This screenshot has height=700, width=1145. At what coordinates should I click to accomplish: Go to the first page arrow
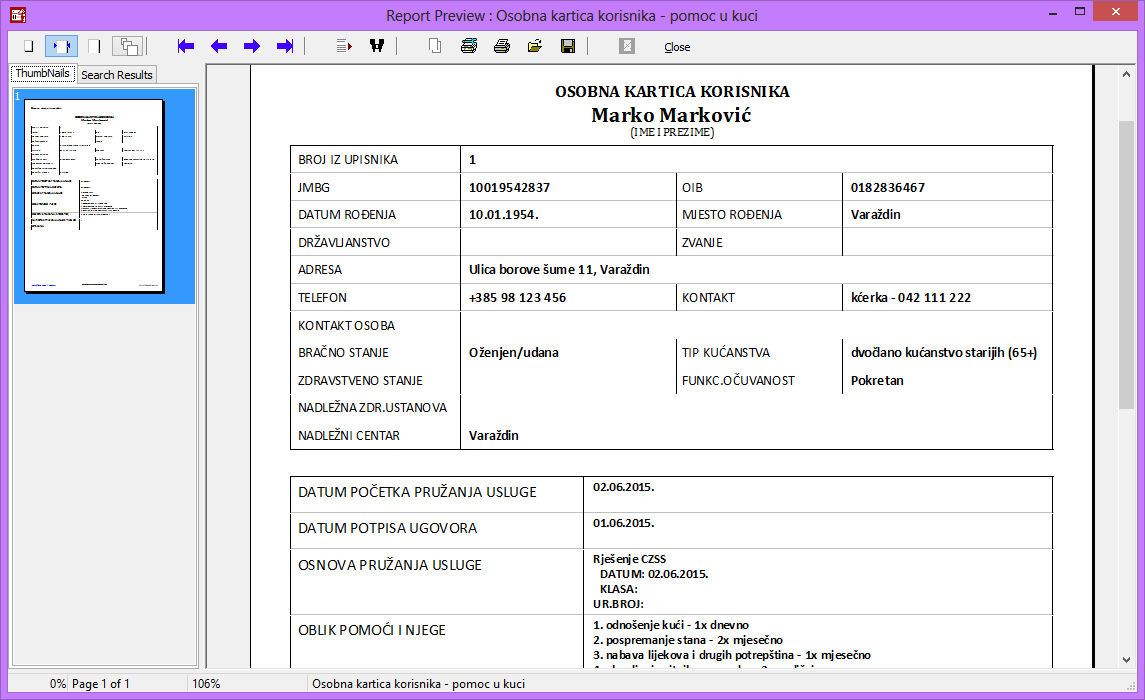pos(185,46)
